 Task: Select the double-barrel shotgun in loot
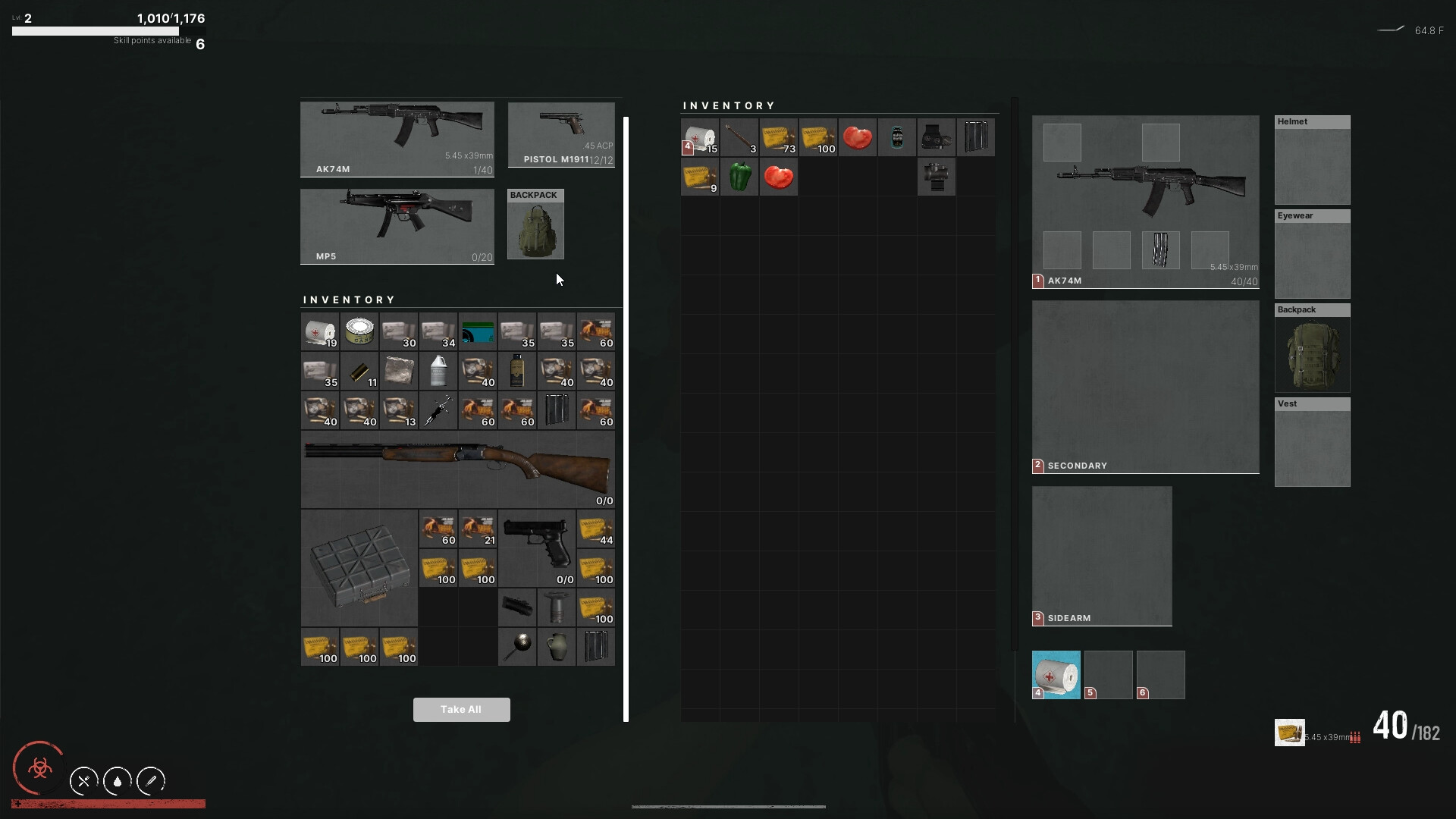click(x=457, y=469)
